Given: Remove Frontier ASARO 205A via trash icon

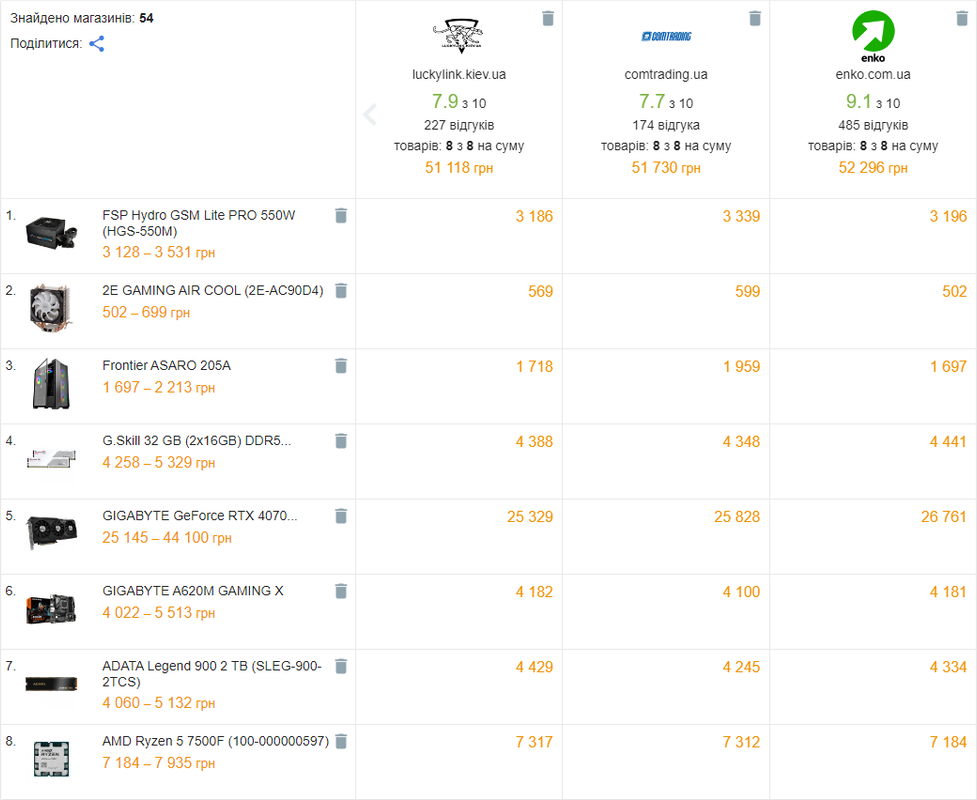Looking at the screenshot, I should [x=341, y=366].
